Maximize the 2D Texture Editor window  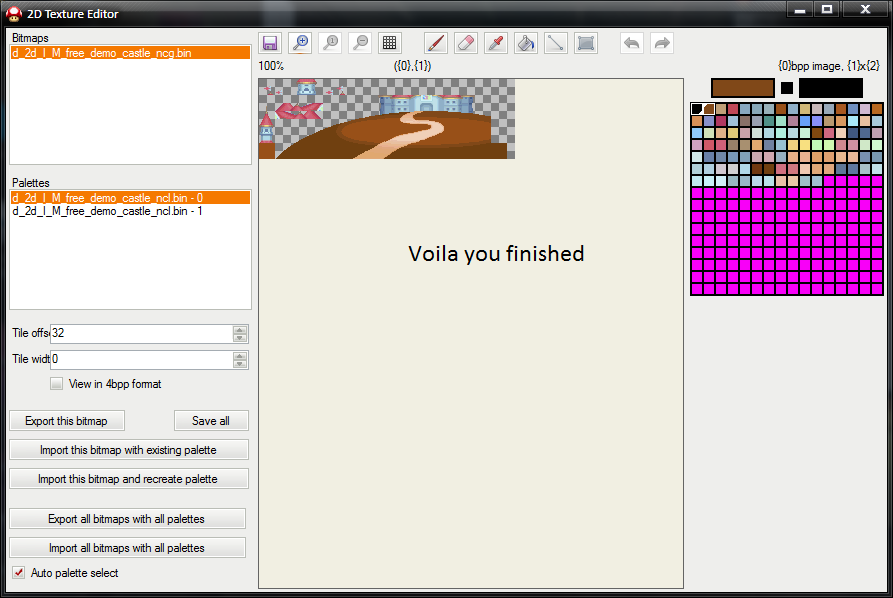(828, 9)
